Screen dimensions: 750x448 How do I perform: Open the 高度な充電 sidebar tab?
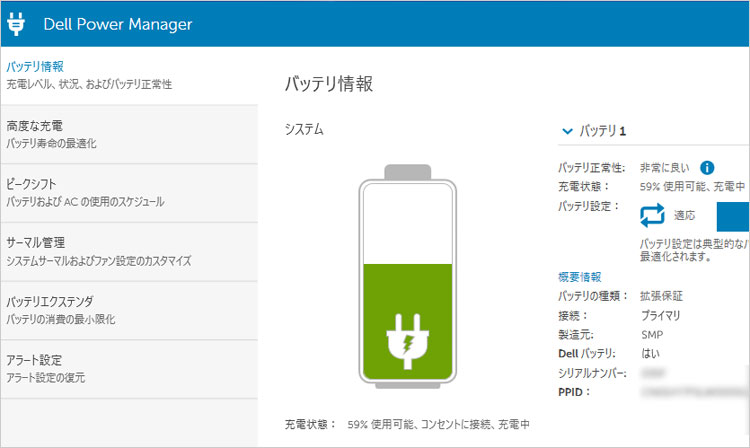[x=129, y=134]
